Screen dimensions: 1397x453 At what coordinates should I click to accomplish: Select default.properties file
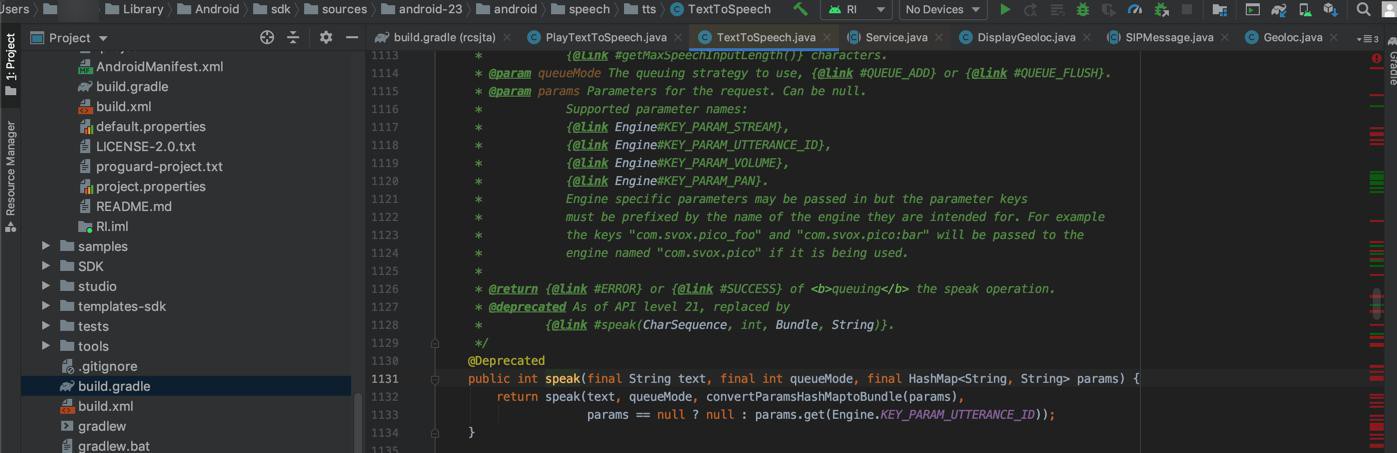[150, 126]
